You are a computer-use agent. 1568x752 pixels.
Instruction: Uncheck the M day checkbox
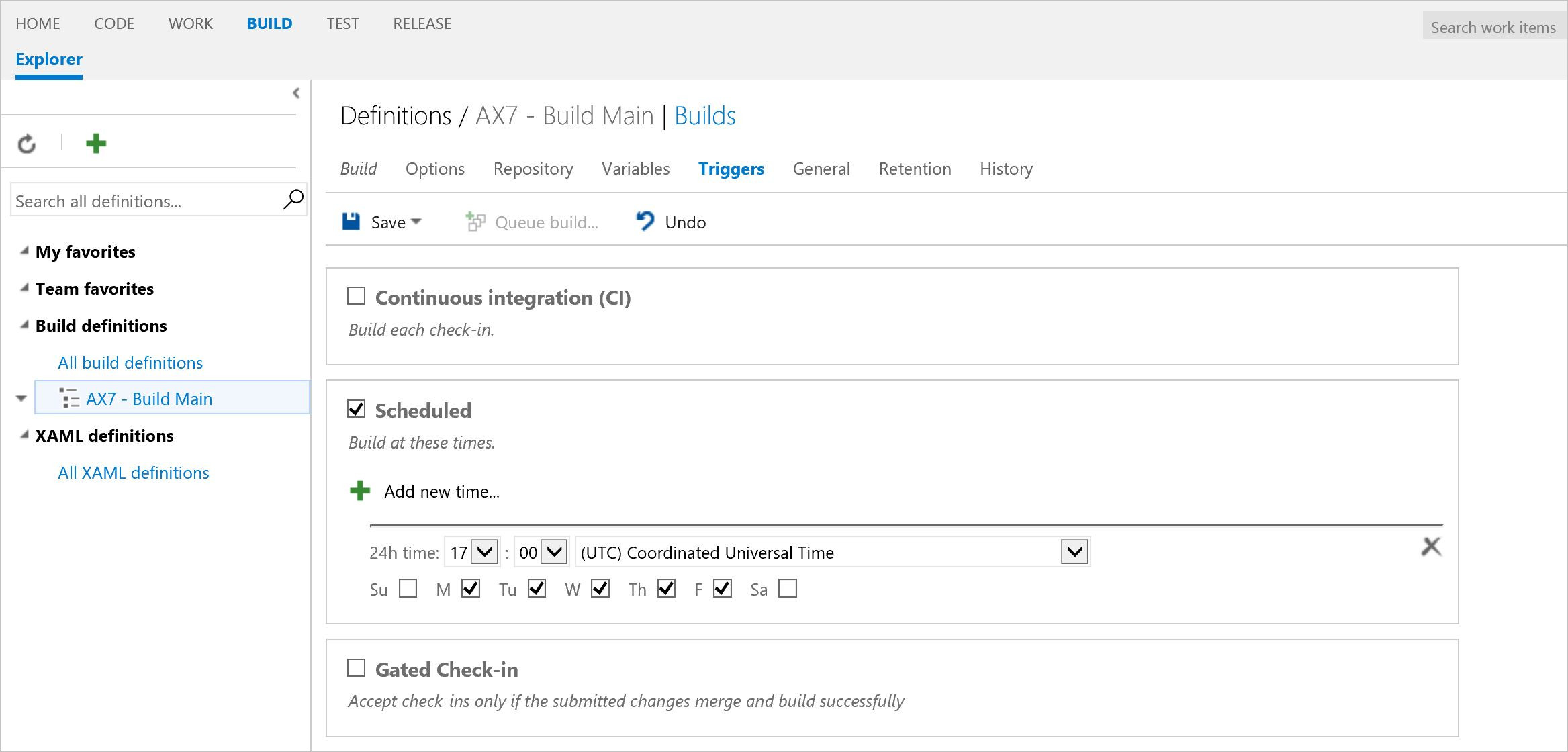471,588
